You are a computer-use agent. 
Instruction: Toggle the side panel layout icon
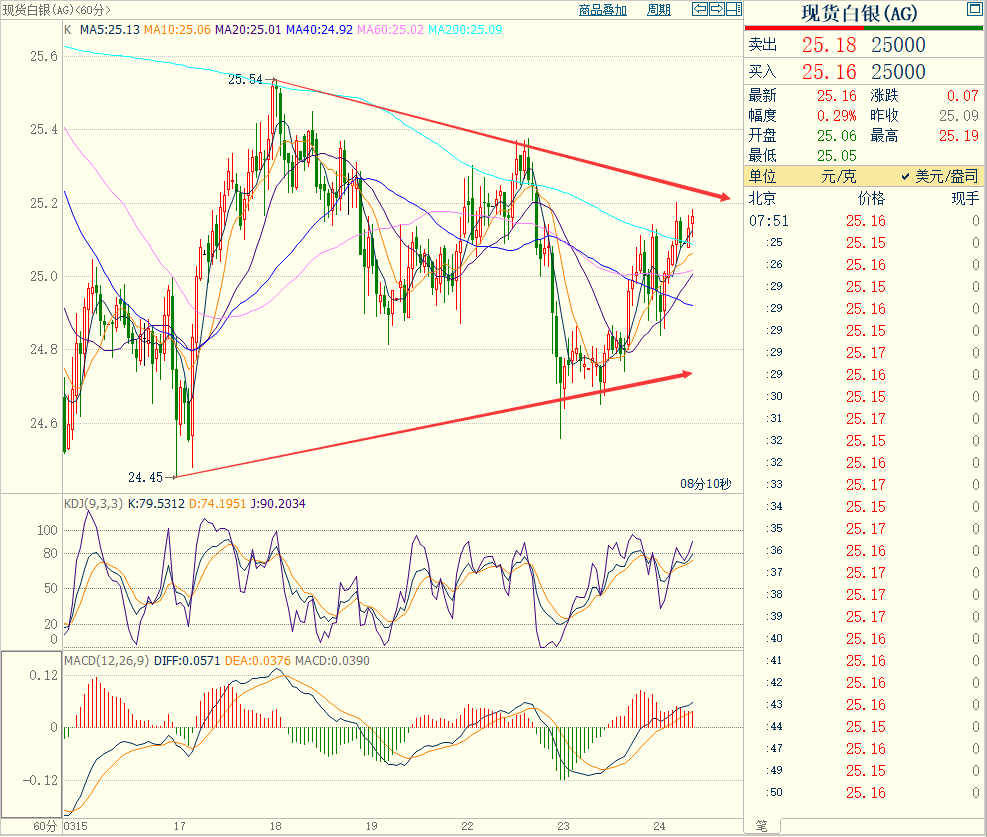coord(733,9)
